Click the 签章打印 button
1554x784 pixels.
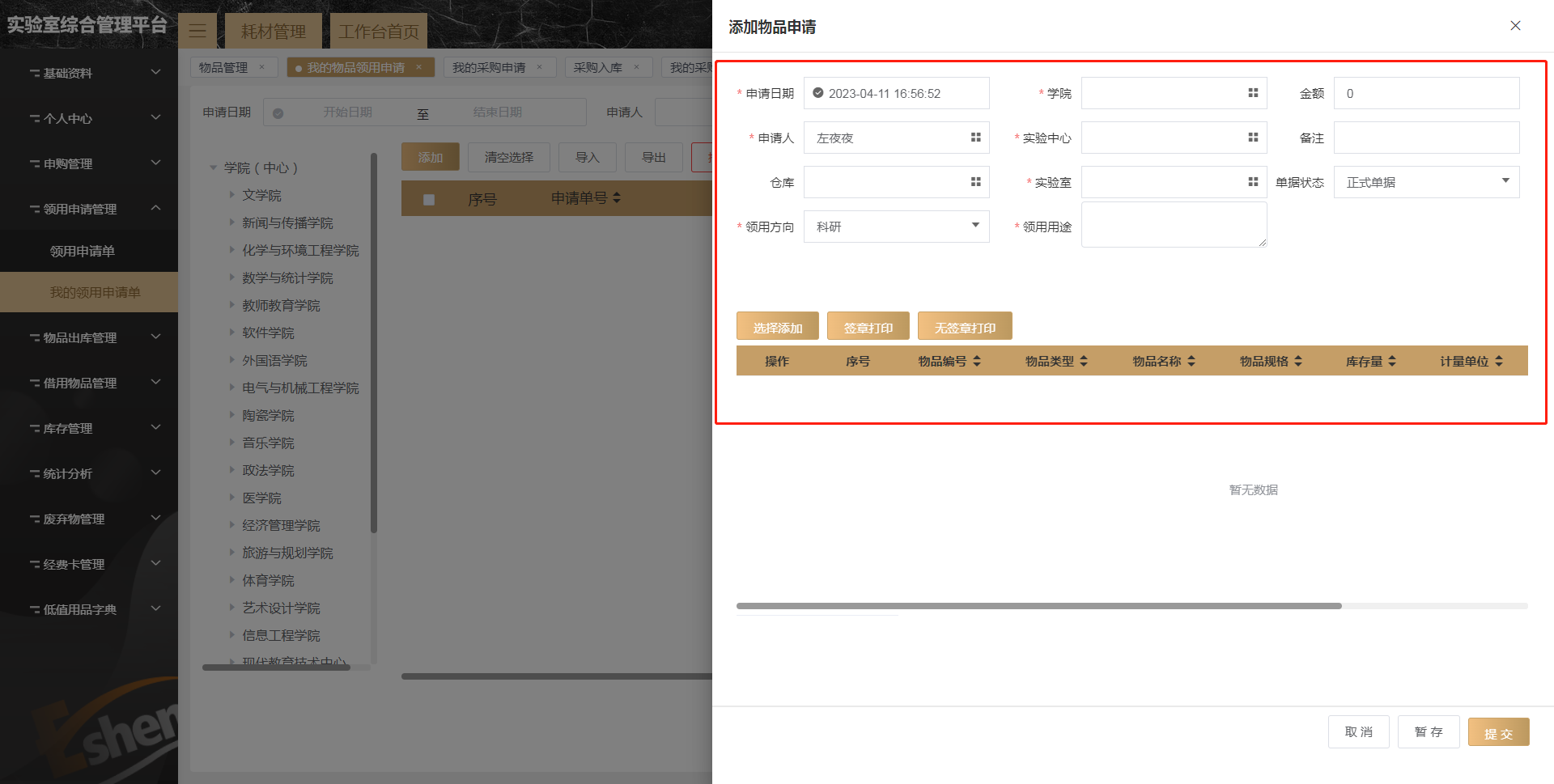point(868,327)
